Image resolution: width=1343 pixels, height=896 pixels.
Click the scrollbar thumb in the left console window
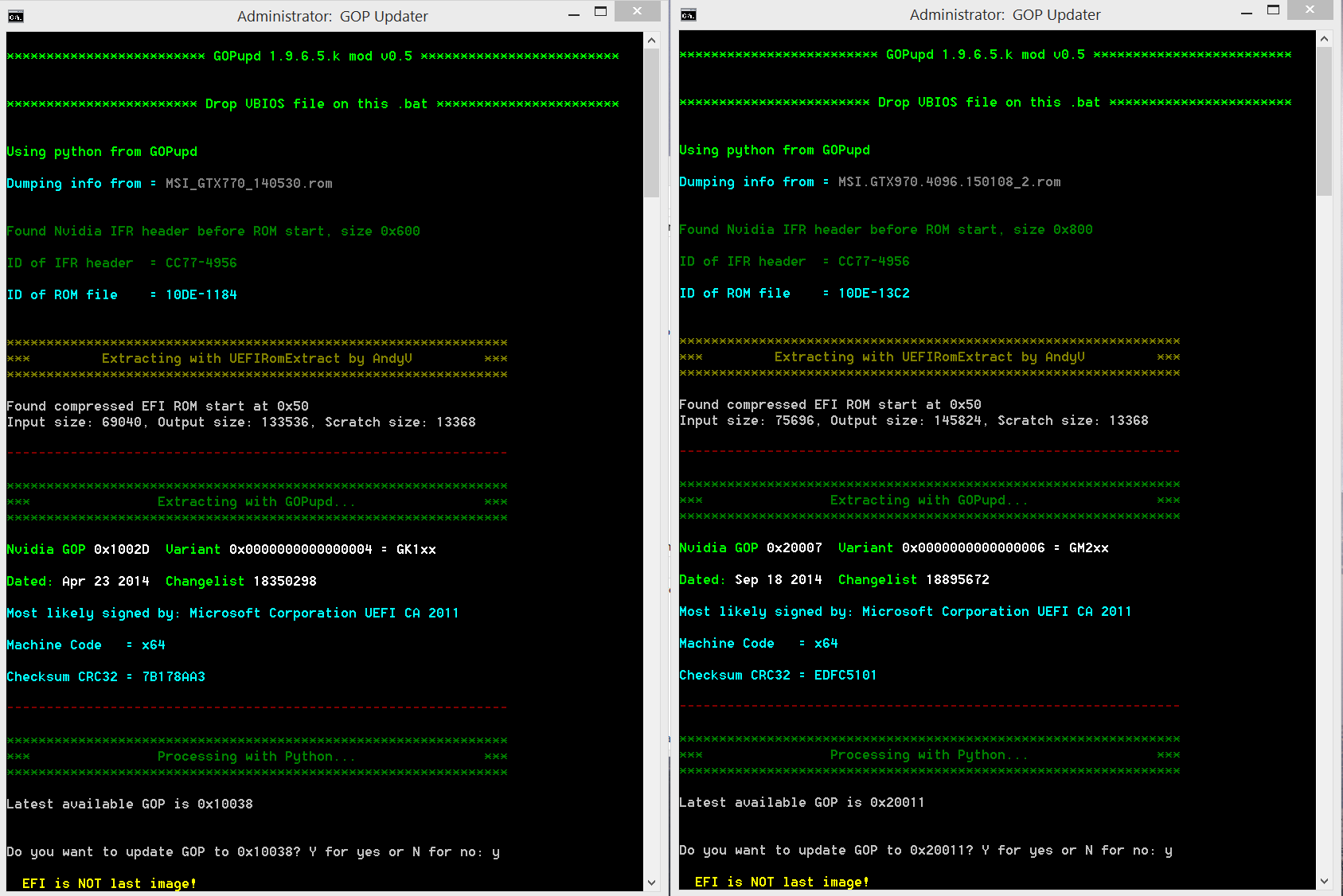(652, 123)
